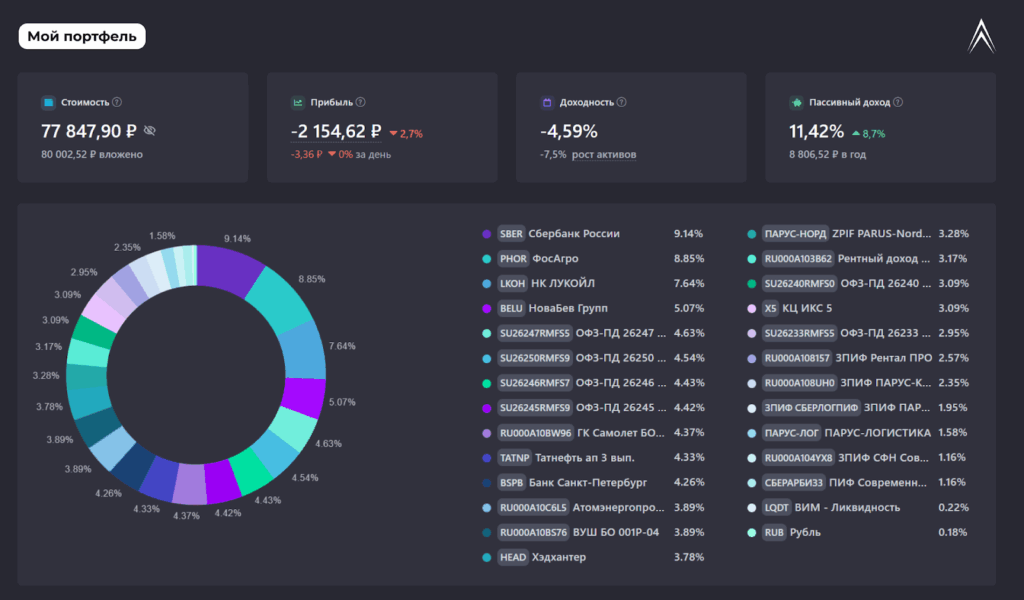Click the RU000A108157 ticker badge
This screenshot has height=600, width=1024.
pos(797,358)
